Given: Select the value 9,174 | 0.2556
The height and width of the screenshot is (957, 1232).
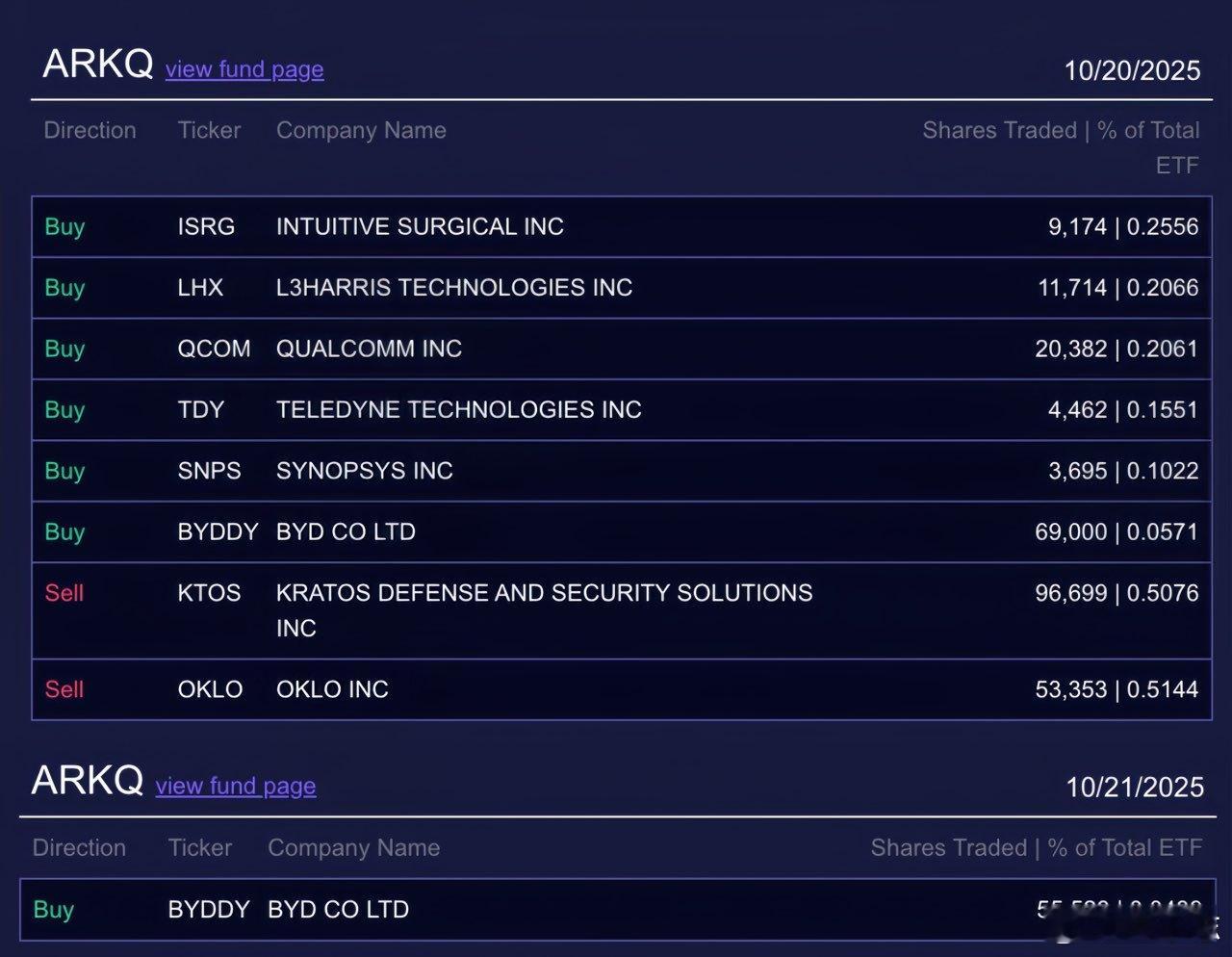Looking at the screenshot, I should pyautogui.click(x=1123, y=226).
